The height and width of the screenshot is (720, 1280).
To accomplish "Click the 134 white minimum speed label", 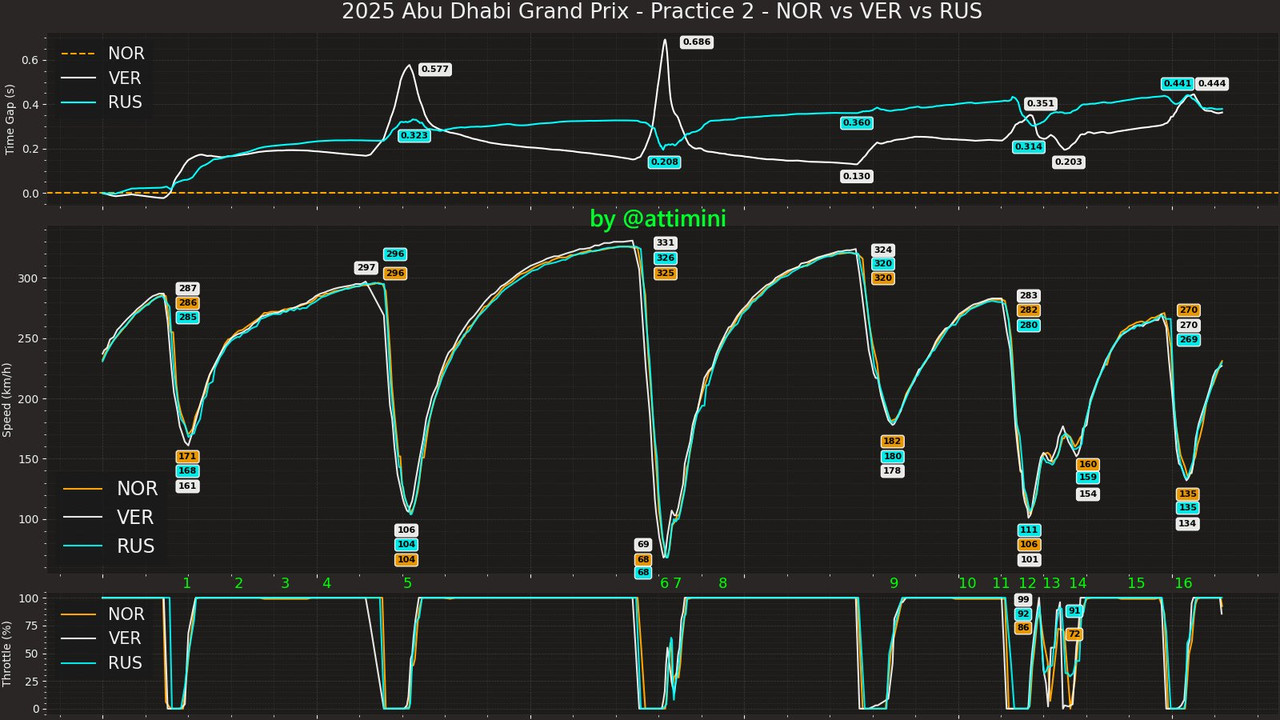I will click(1188, 524).
